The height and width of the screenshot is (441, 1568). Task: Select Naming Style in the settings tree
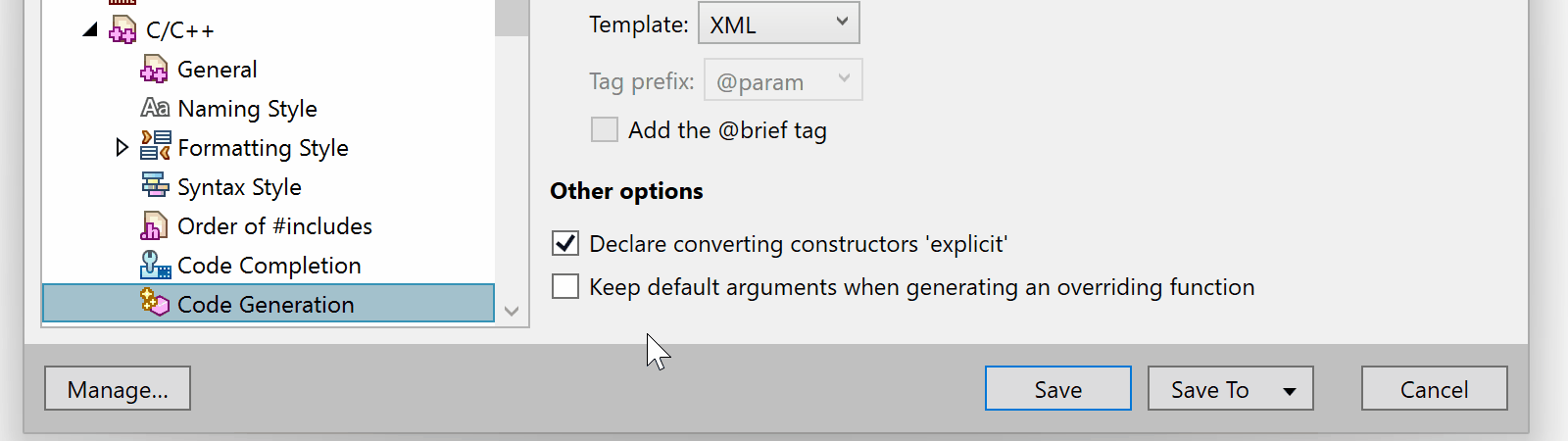pyautogui.click(x=247, y=109)
